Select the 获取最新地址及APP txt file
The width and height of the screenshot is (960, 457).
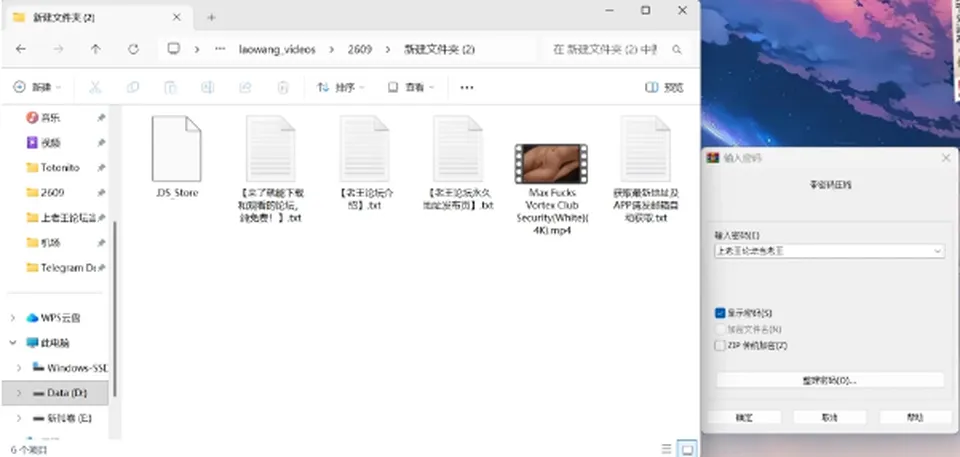645,168
